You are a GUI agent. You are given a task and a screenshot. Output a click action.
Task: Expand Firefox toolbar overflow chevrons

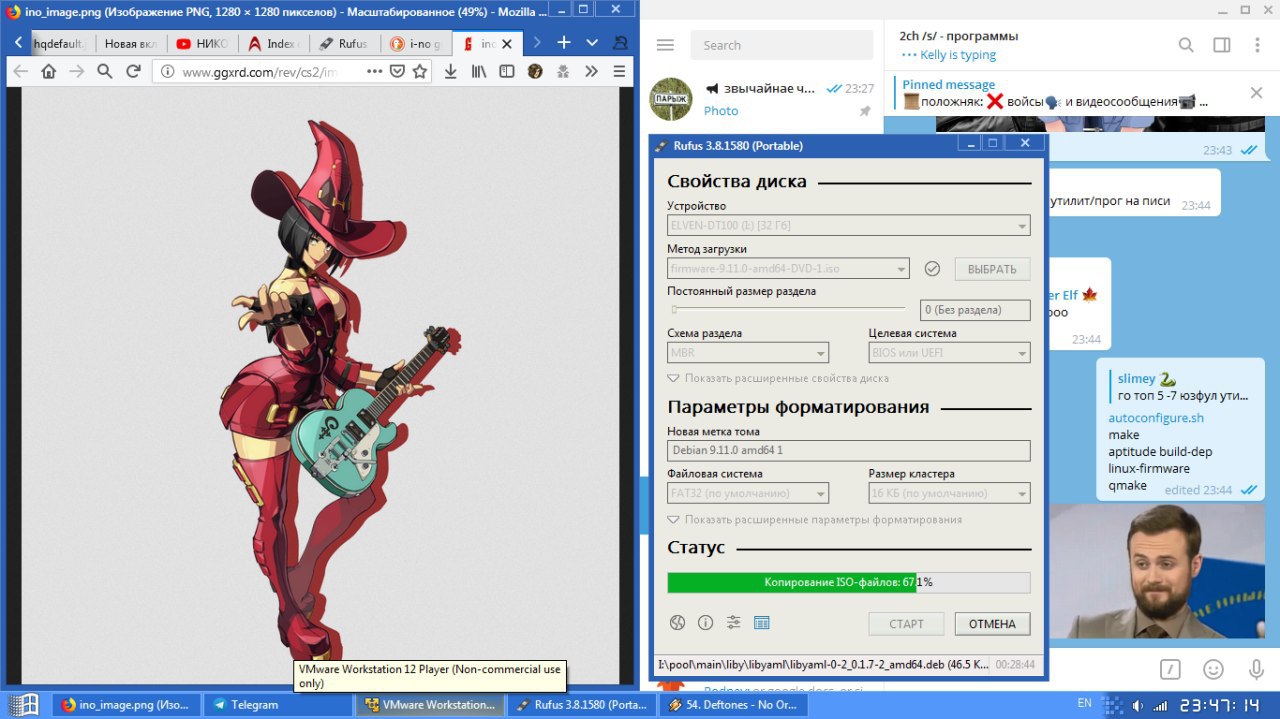(591, 72)
